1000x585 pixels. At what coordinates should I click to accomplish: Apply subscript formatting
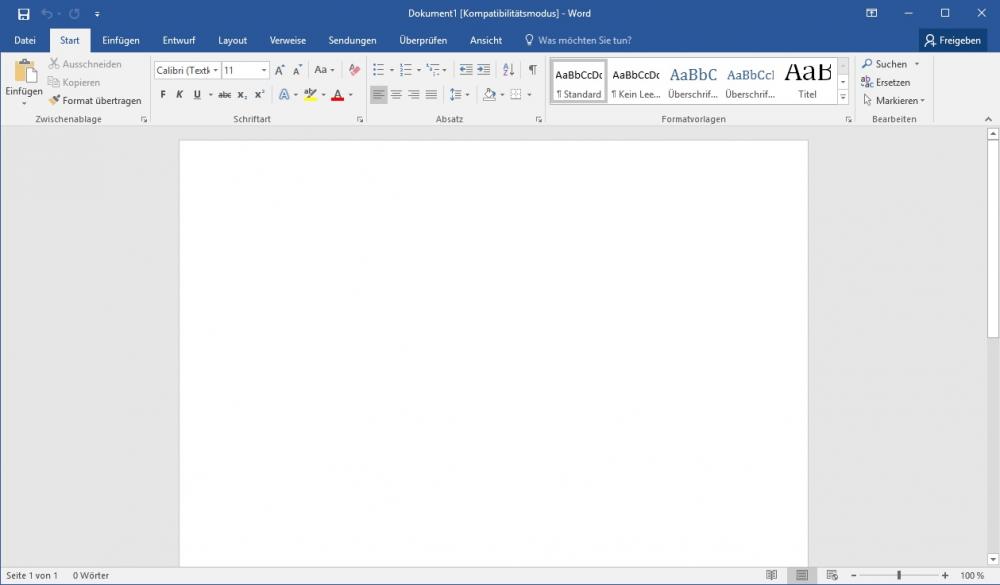[242, 95]
